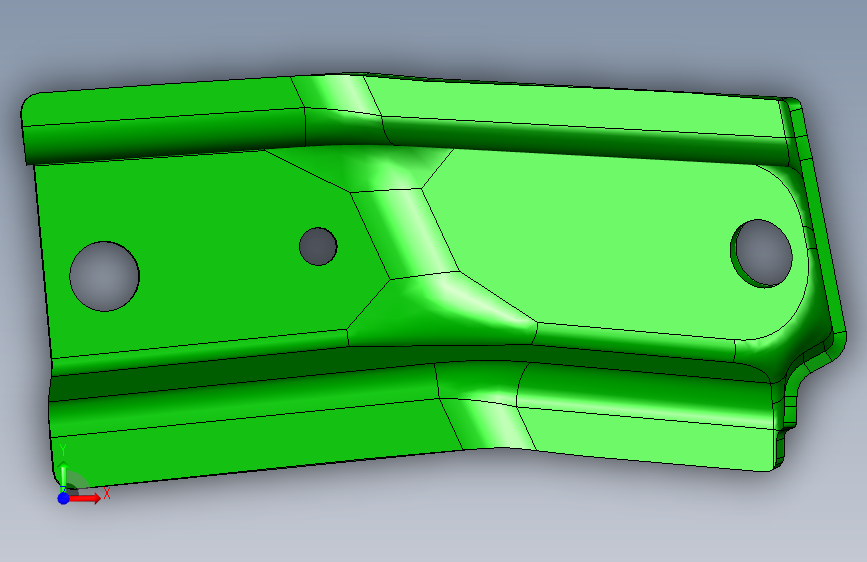Select the circular hole at the right end
This screenshot has width=867, height=562.
click(x=761, y=253)
